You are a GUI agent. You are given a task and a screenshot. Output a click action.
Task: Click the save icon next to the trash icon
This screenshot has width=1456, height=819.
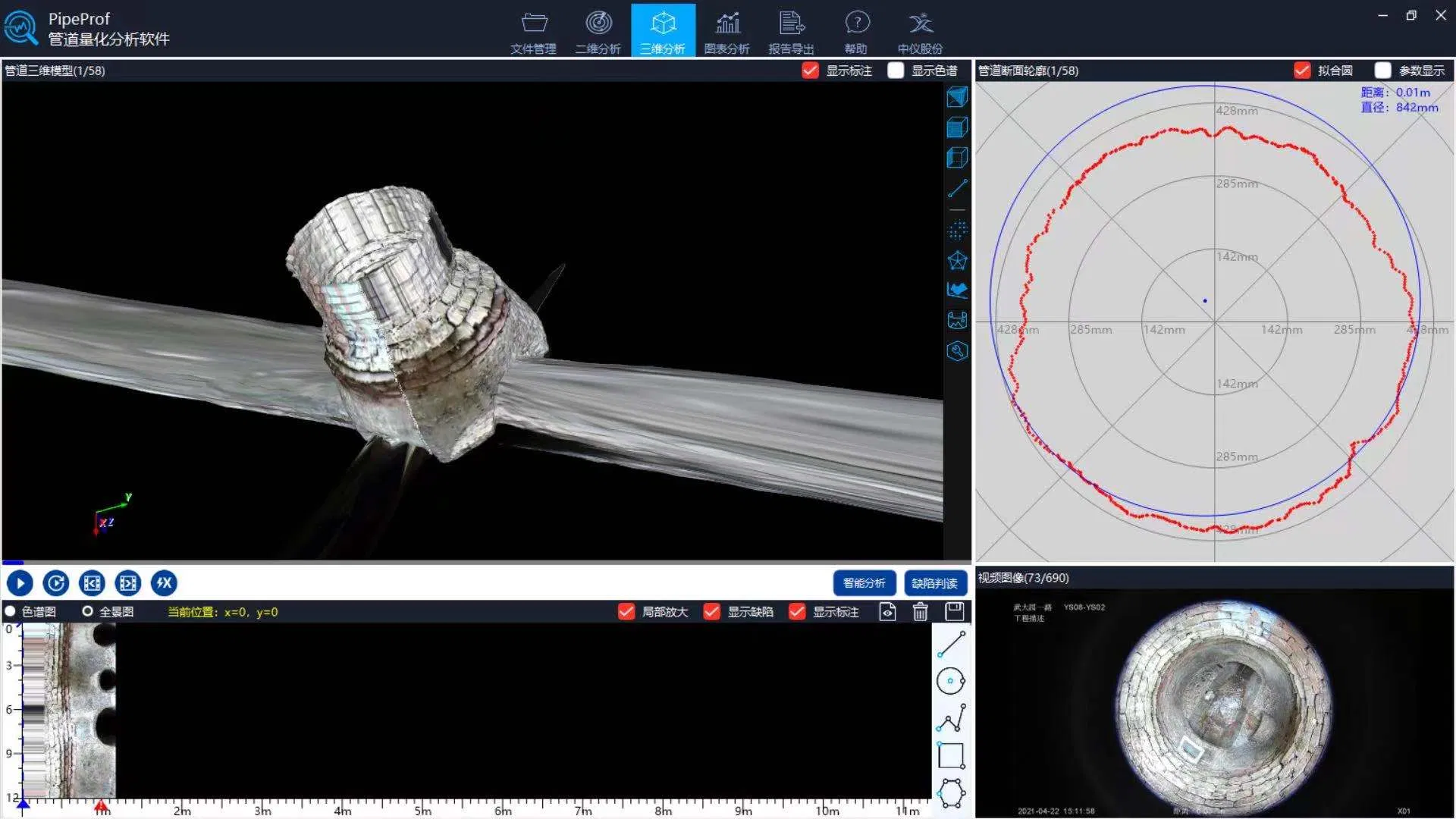(x=954, y=611)
